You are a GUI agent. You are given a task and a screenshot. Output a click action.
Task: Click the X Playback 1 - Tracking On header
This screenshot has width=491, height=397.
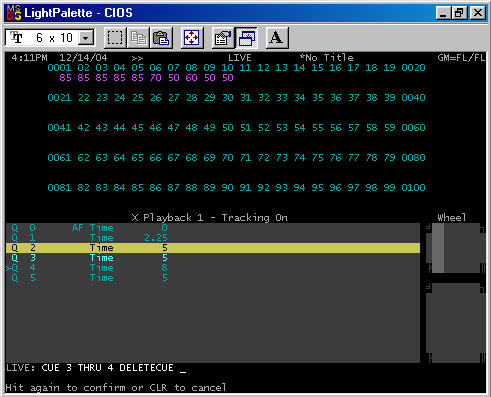[210, 218]
